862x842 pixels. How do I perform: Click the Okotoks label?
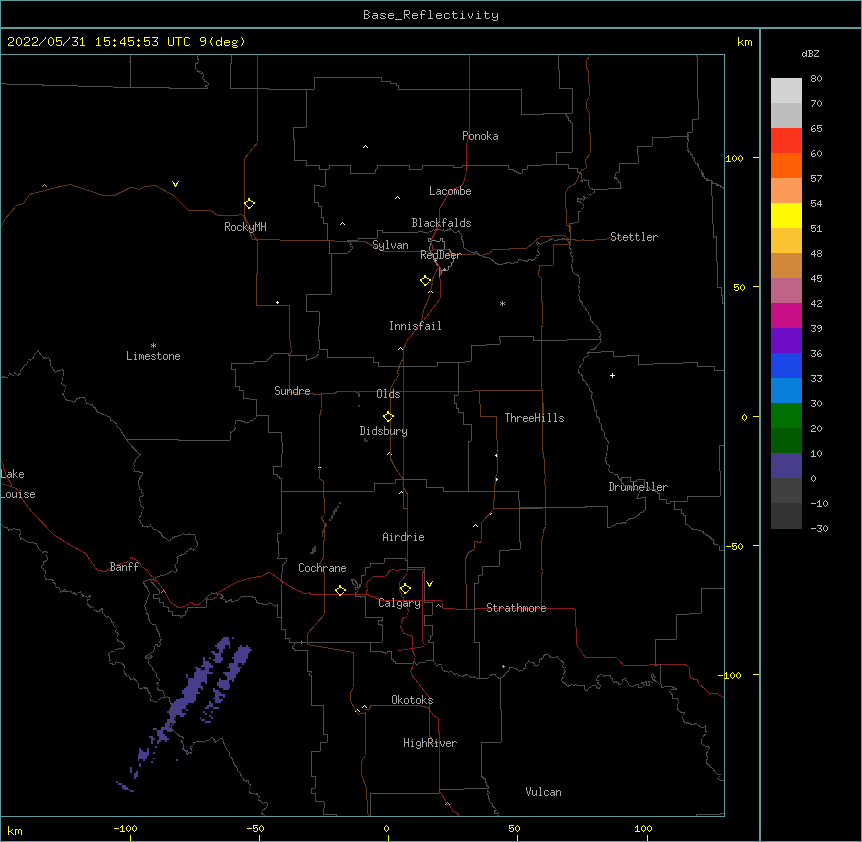click(412, 700)
